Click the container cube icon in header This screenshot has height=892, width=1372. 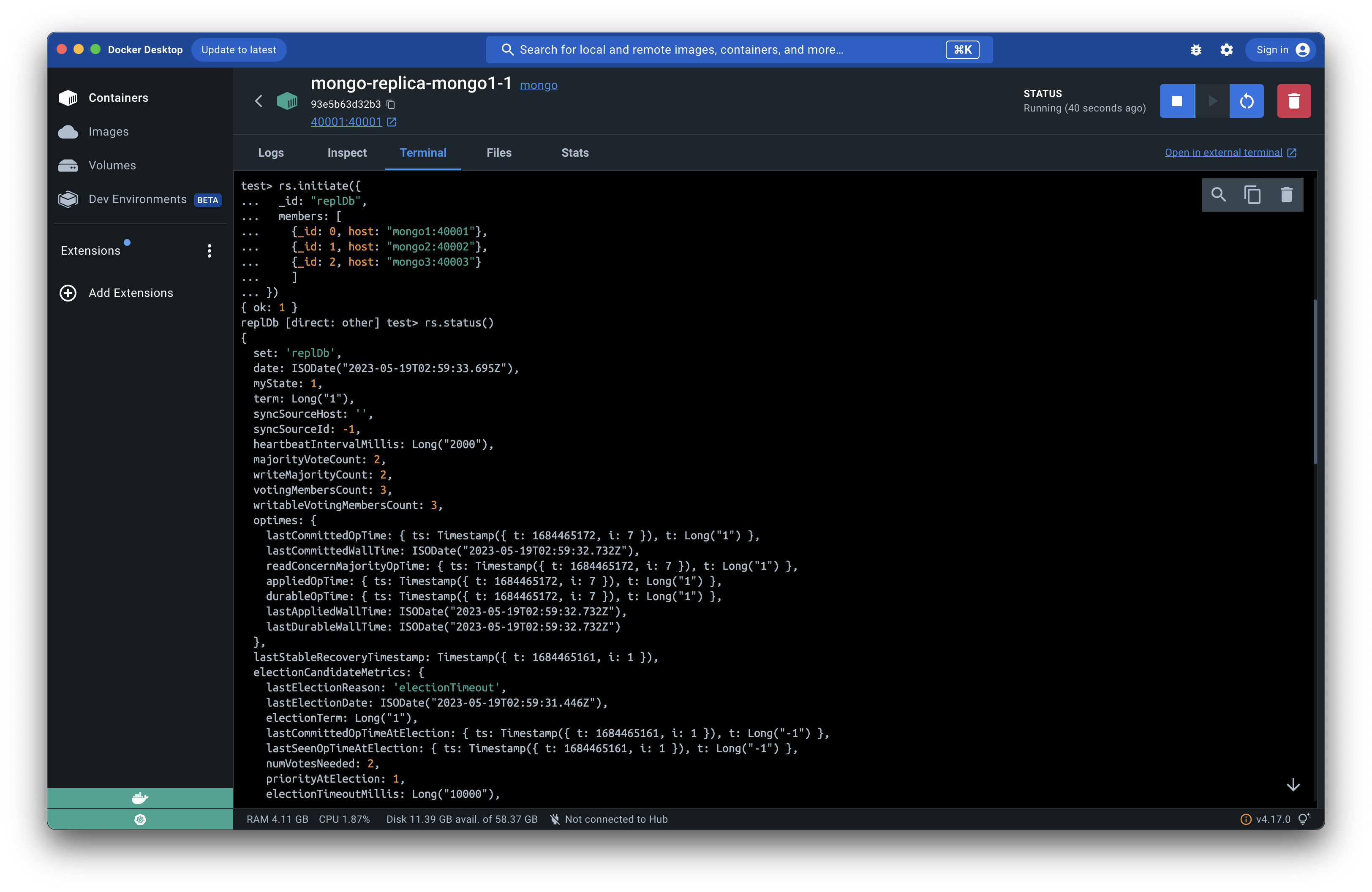coord(287,101)
